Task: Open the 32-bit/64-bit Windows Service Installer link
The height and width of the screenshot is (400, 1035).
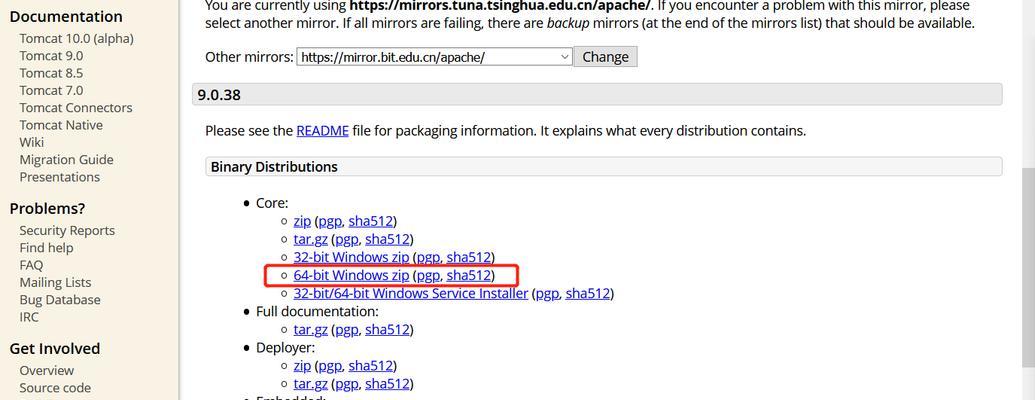Action: pyautogui.click(x=411, y=293)
